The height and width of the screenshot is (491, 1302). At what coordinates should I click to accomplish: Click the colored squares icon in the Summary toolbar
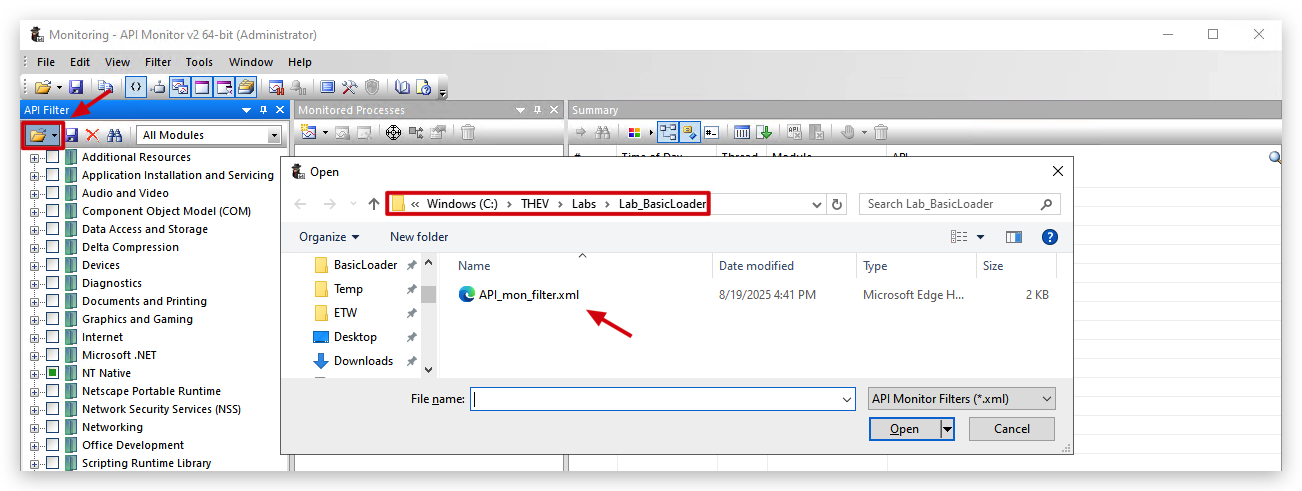pyautogui.click(x=634, y=132)
